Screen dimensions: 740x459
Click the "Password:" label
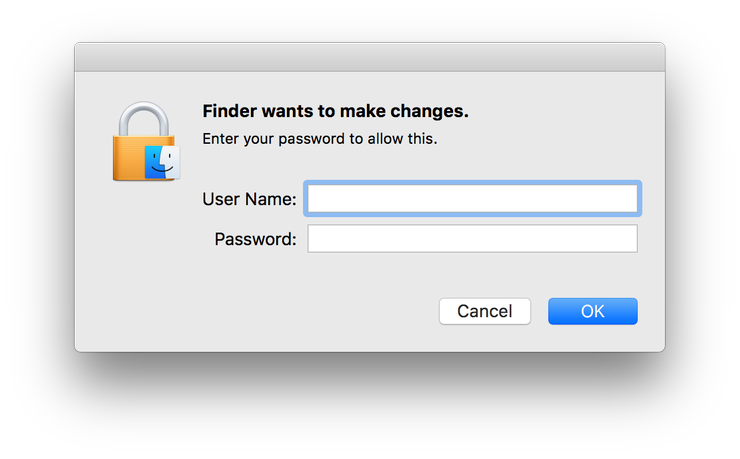[255, 239]
